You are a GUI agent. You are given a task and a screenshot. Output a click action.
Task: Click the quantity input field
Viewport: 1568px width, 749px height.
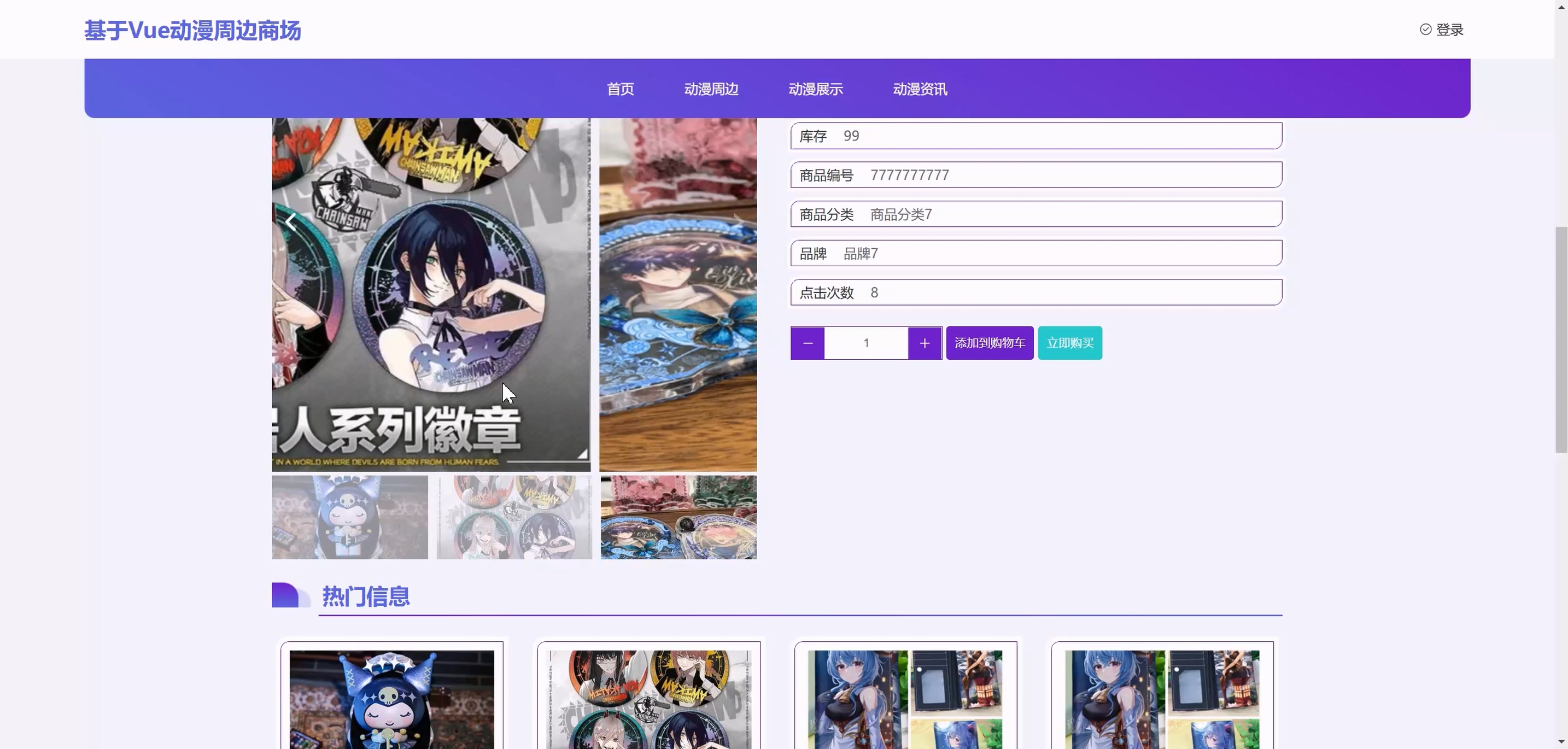point(865,343)
